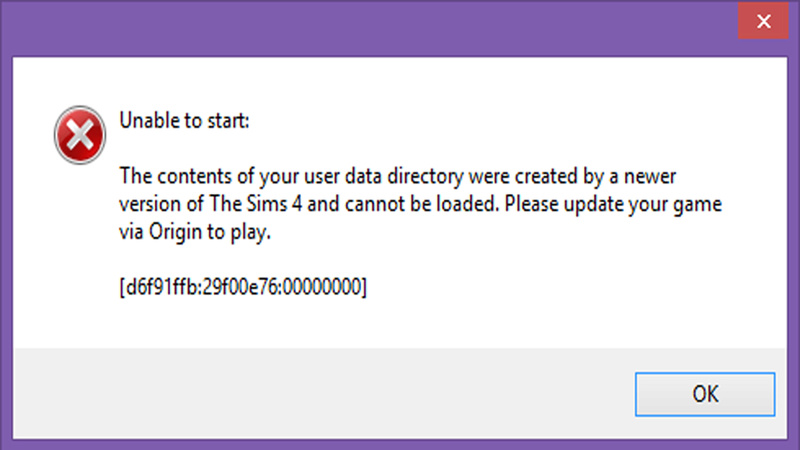Click '00000000' segment of the error code
Screen dimensions: 800x450
321,287
